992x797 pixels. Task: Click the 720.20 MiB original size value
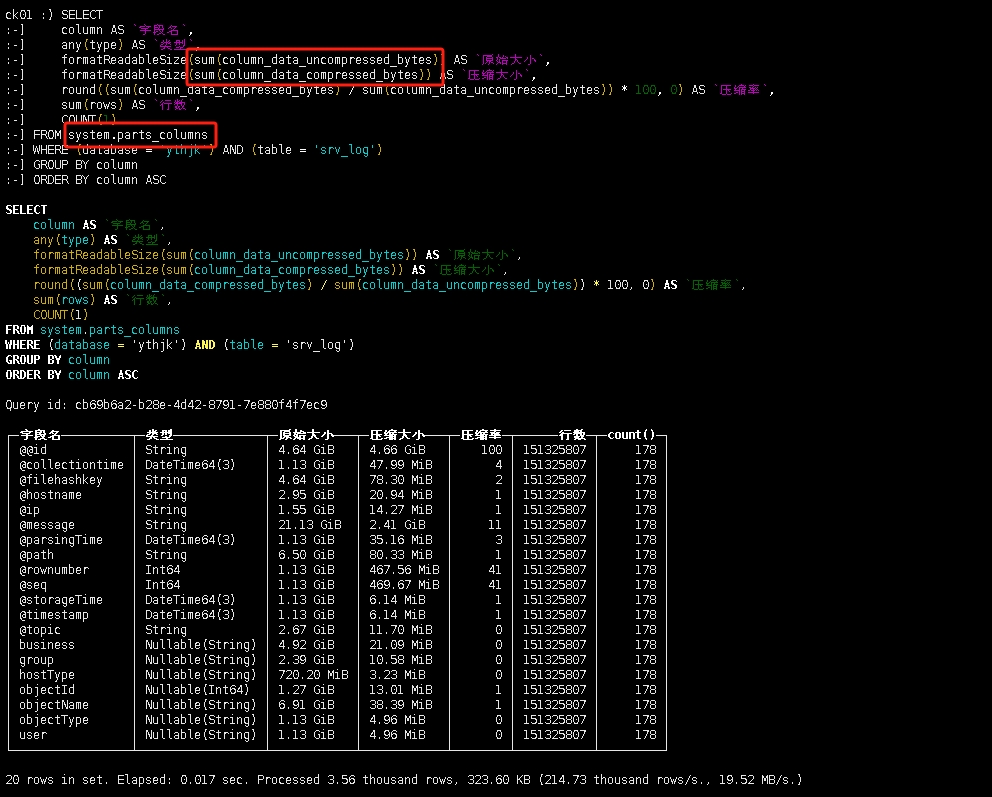click(x=313, y=675)
